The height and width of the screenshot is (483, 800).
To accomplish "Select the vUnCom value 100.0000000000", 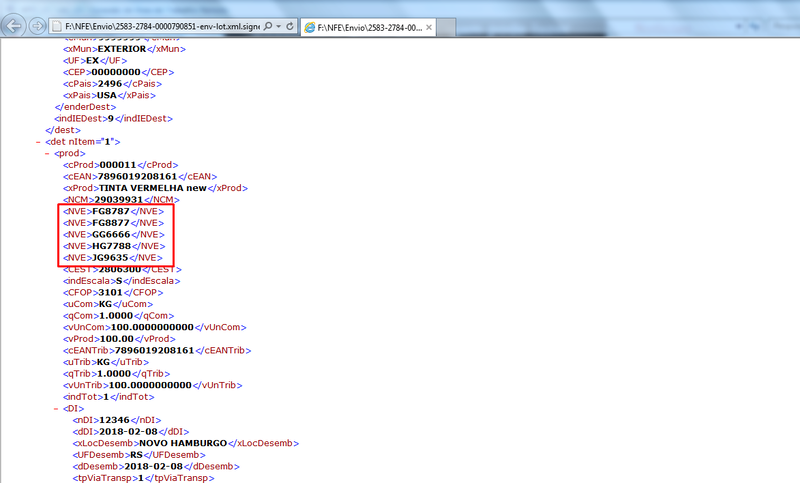I will point(152,327).
